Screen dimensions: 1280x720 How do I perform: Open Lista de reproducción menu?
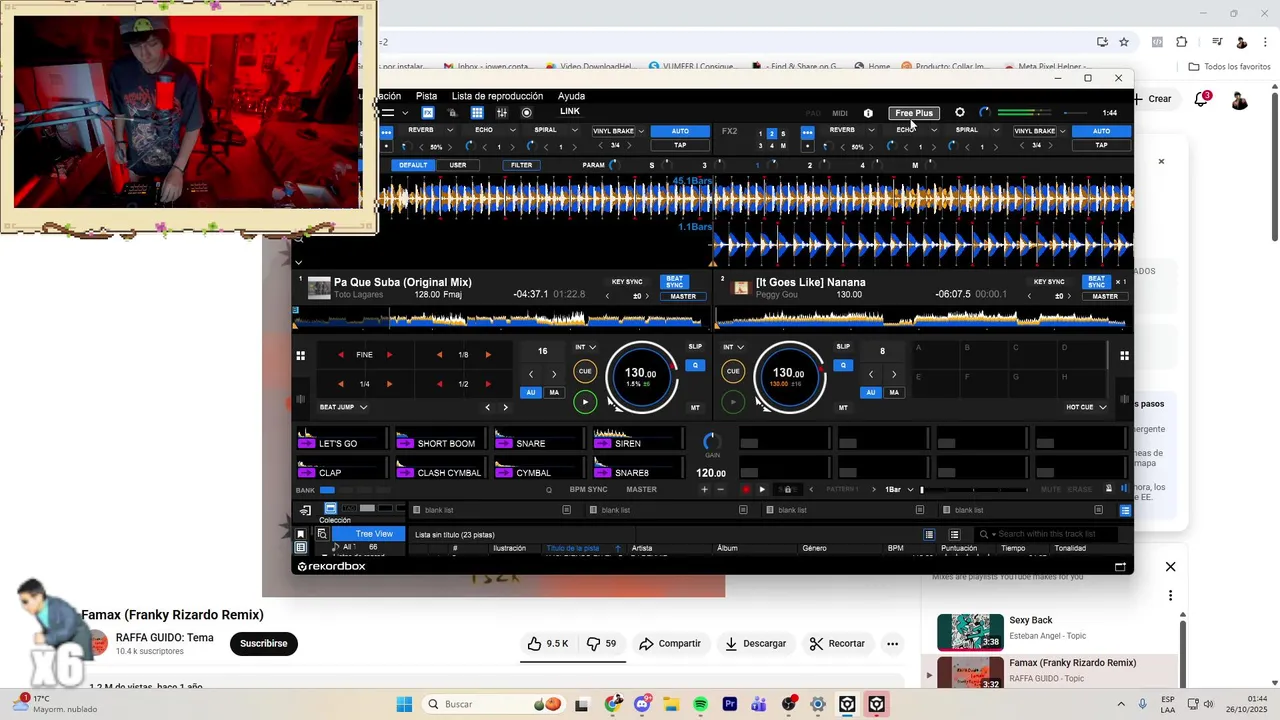click(497, 96)
